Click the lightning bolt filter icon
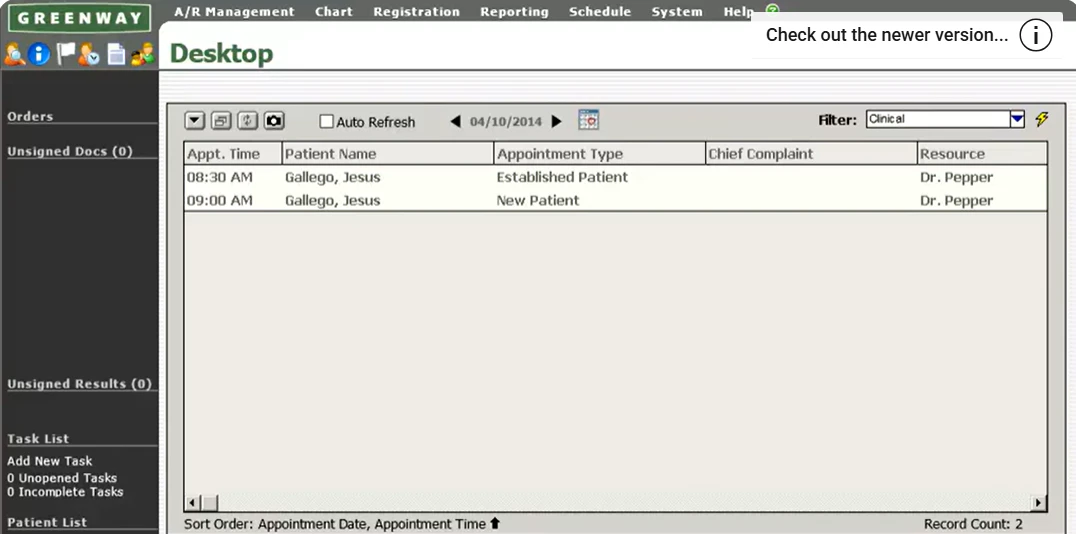 pyautogui.click(x=1042, y=119)
